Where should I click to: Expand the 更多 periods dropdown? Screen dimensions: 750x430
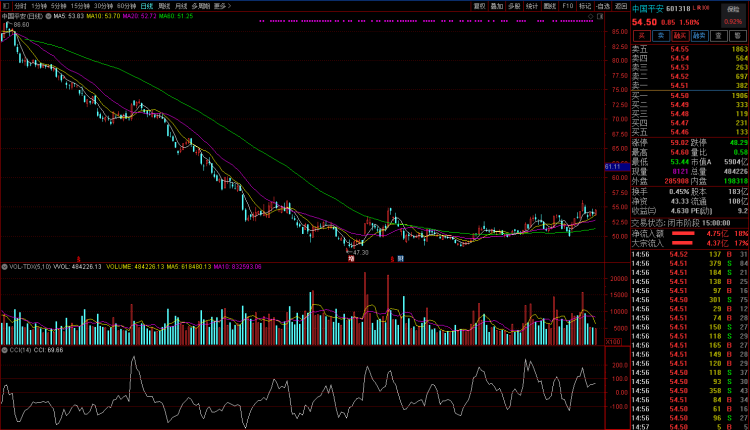pyautogui.click(x=221, y=5)
